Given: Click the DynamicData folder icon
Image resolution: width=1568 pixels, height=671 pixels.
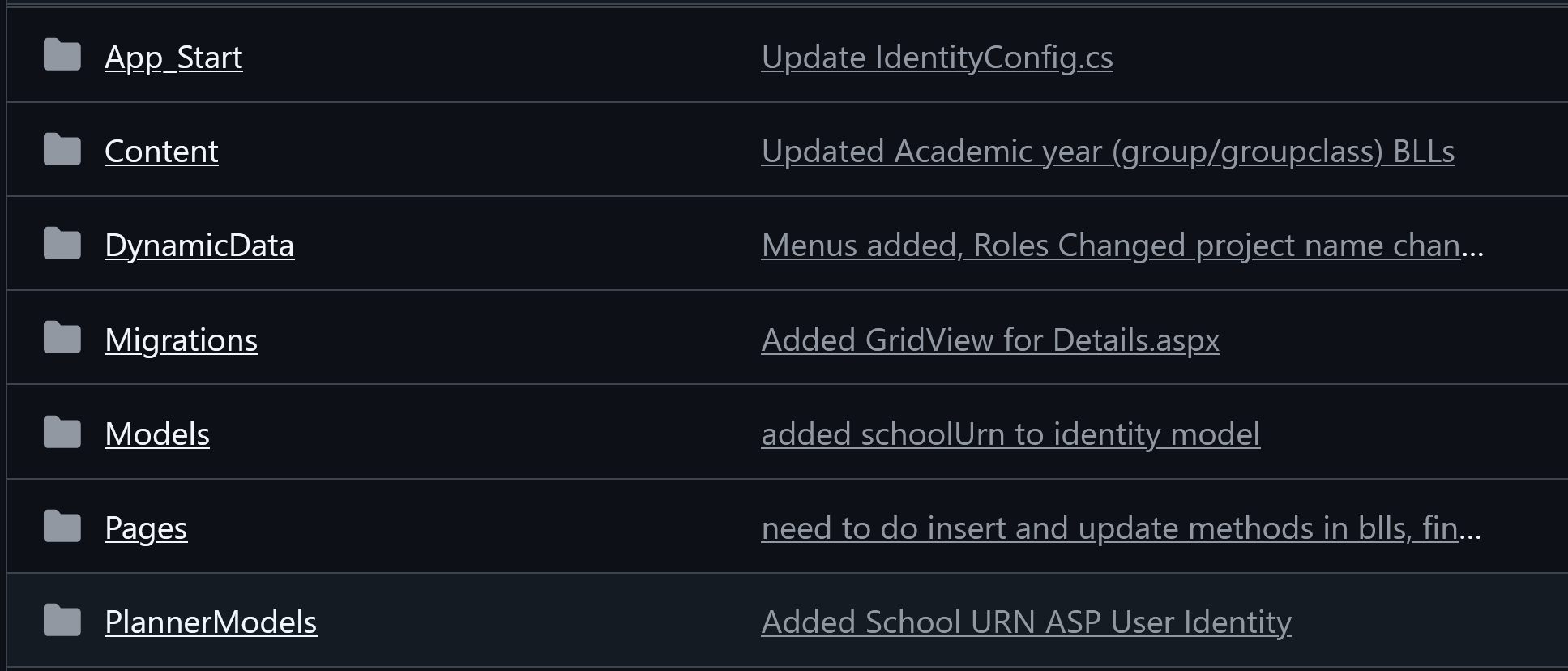Looking at the screenshot, I should click(61, 243).
